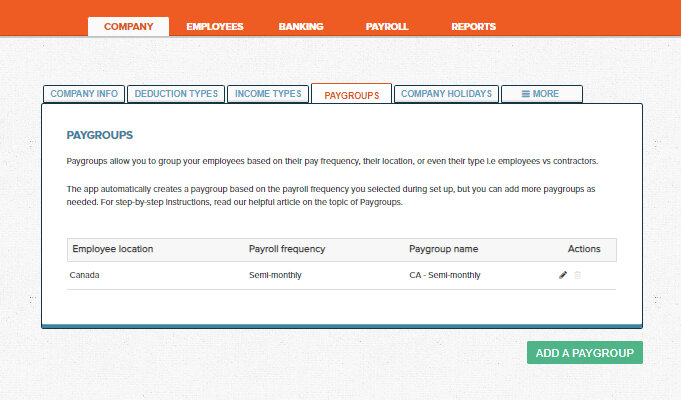Switch to the DEDUCTION TYPES tab

coord(176,94)
